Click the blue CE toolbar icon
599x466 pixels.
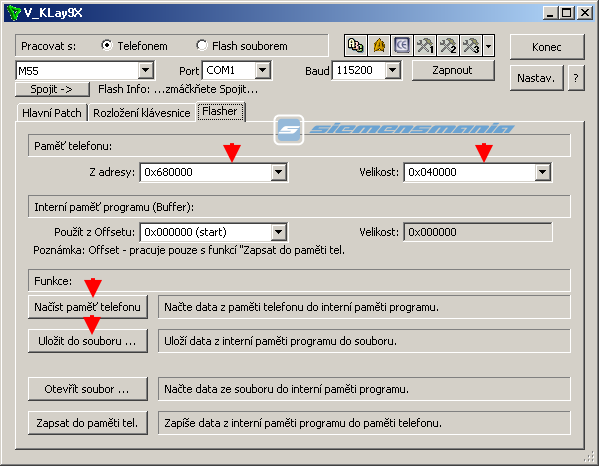[x=402, y=46]
